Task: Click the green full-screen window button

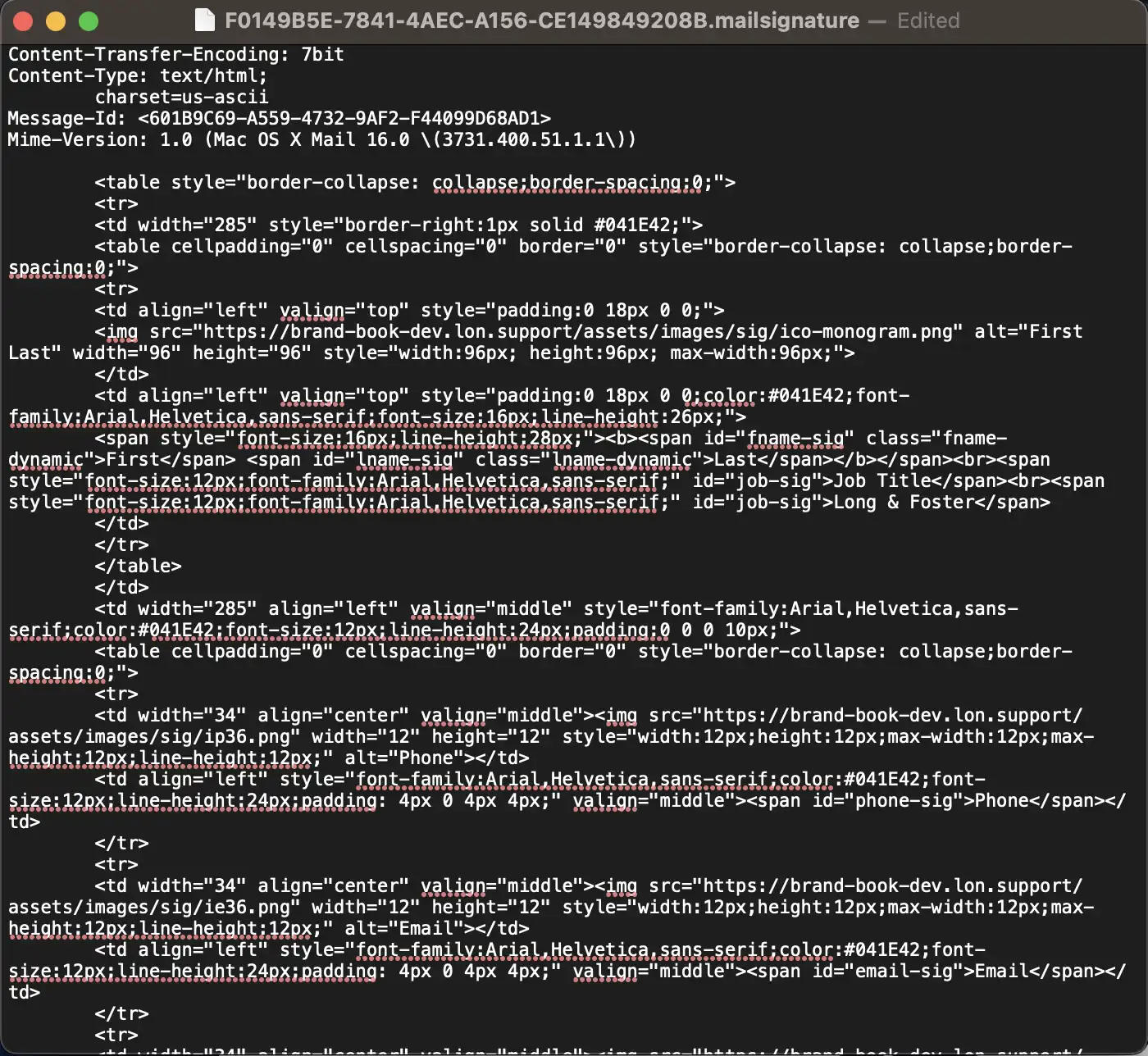Action: pos(89,21)
